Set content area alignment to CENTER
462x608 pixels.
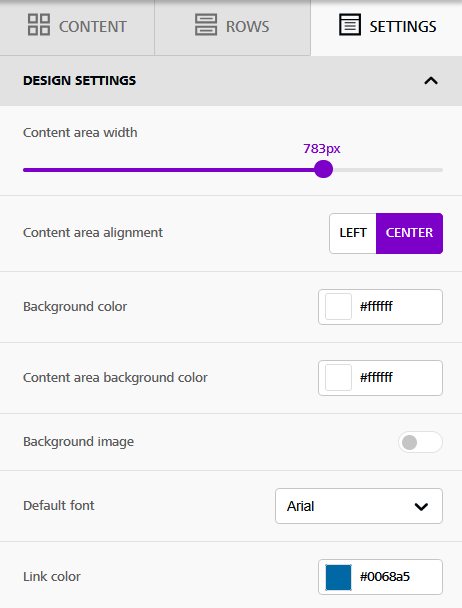409,233
